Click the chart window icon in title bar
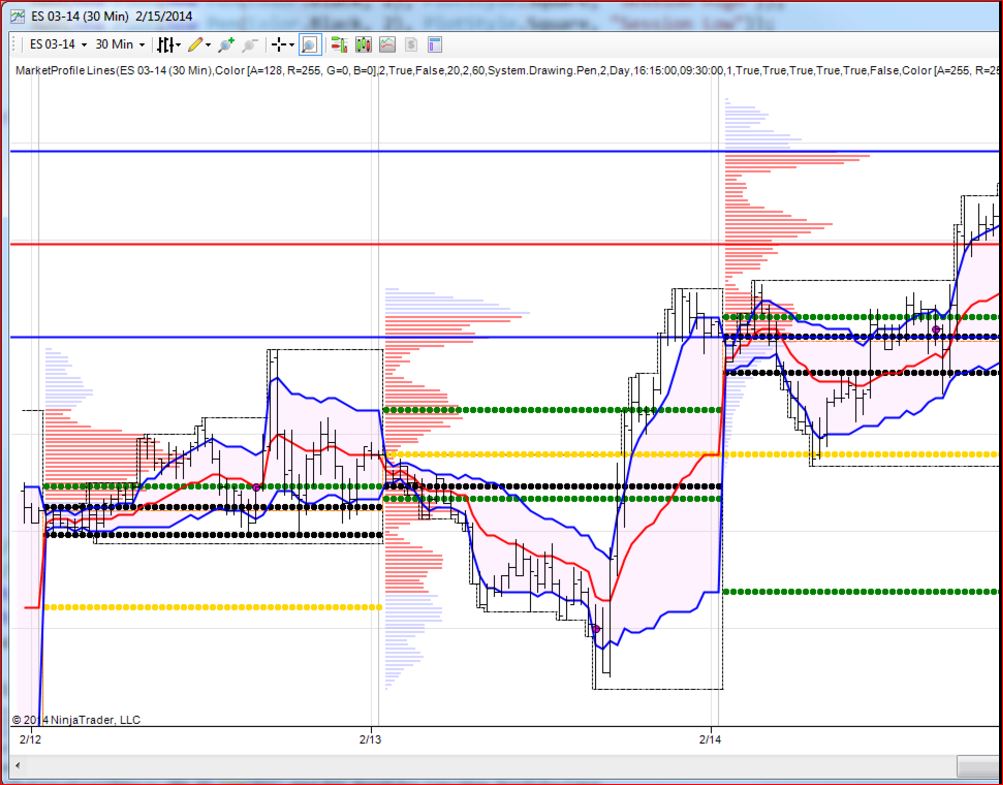Screen dimensions: 1003x785 [19, 16]
